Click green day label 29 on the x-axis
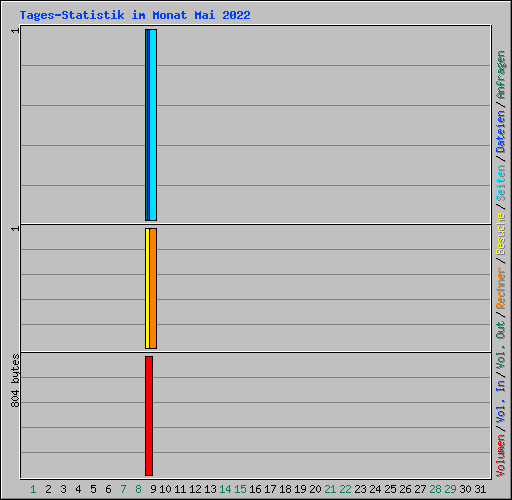Screen dimensions: 512x500 click(450, 489)
